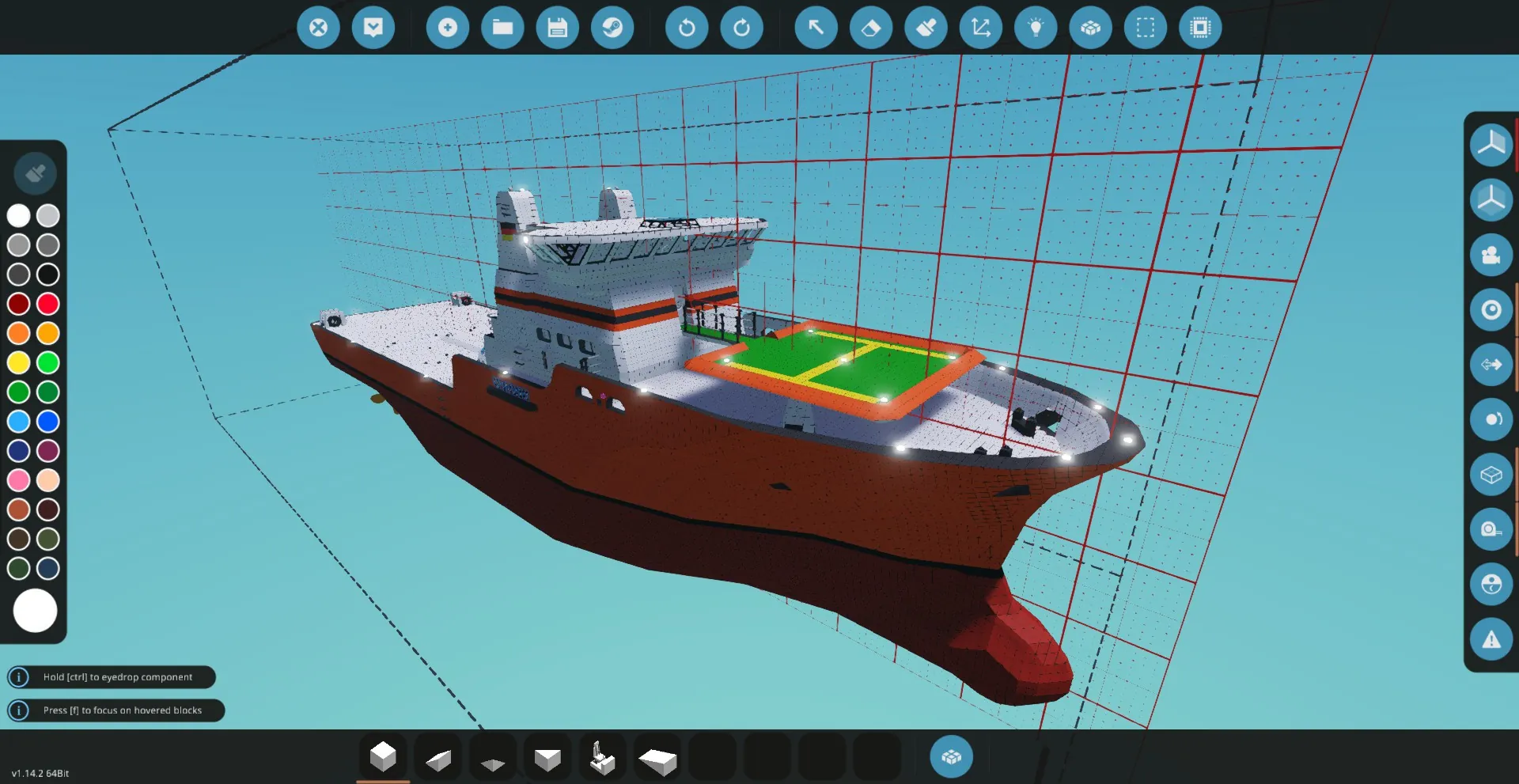Open the block inventory button in bottom bar
The height and width of the screenshot is (784, 1519).
point(951,757)
